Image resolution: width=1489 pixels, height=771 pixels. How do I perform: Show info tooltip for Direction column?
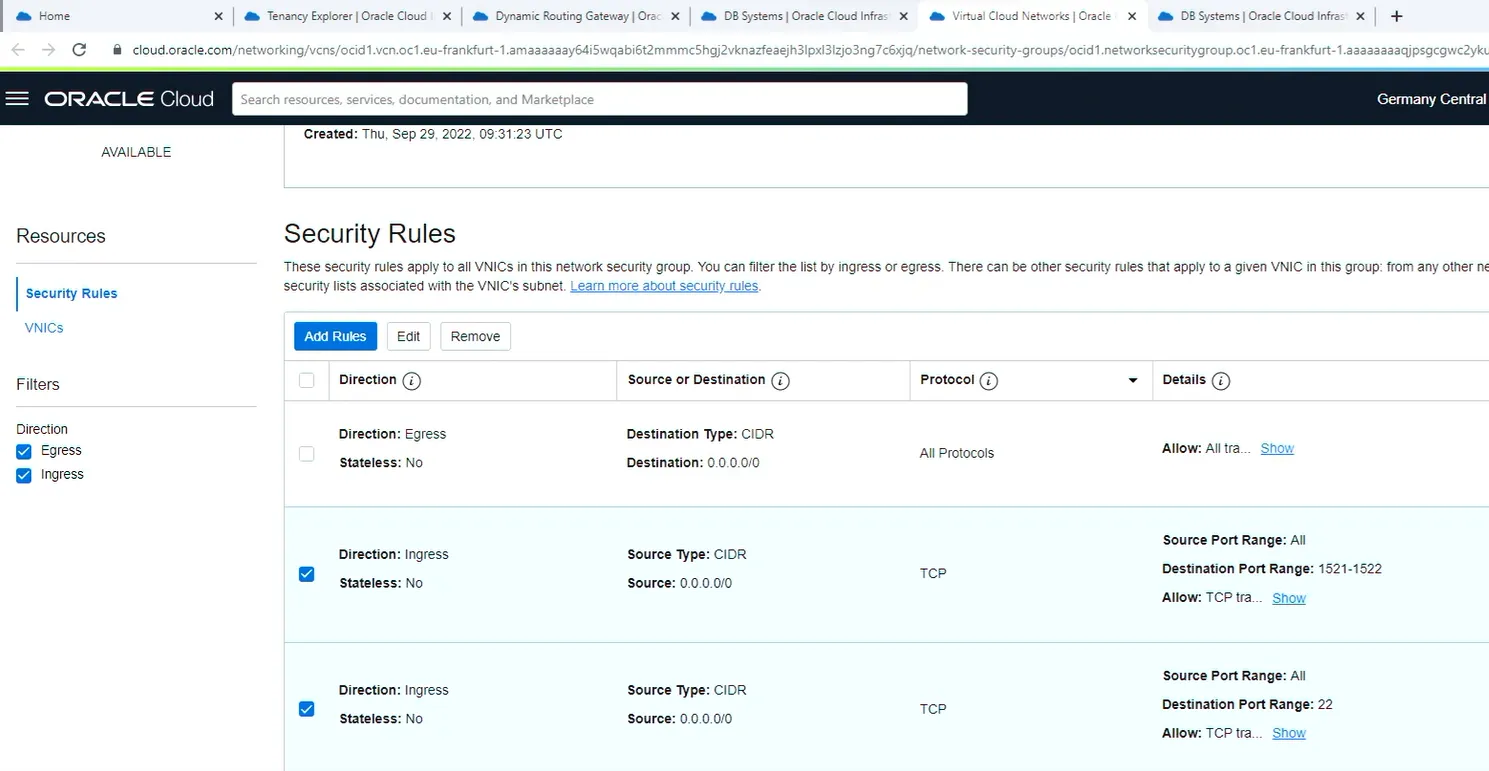[412, 381]
